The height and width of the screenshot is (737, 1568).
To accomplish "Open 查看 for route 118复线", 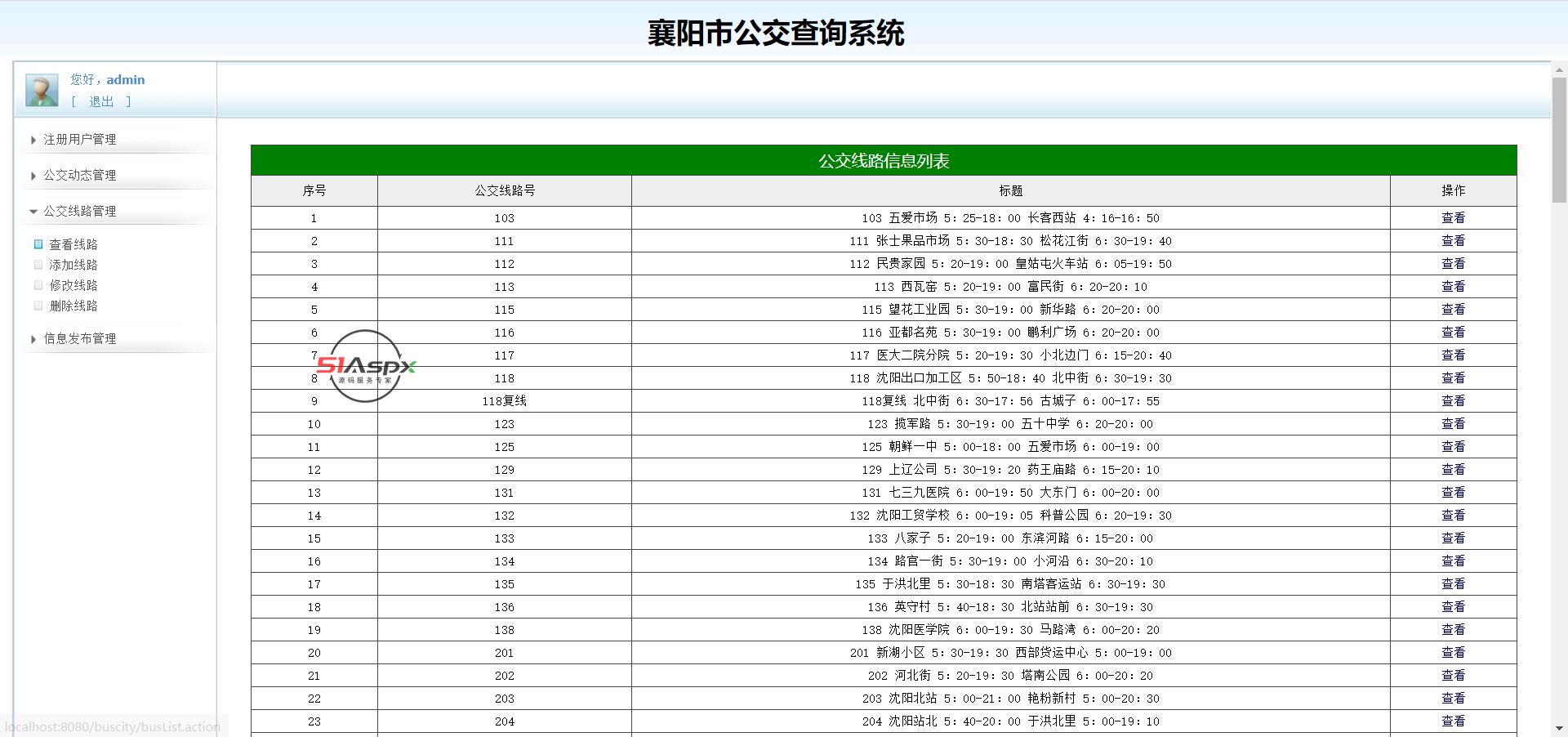I will point(1454,401).
